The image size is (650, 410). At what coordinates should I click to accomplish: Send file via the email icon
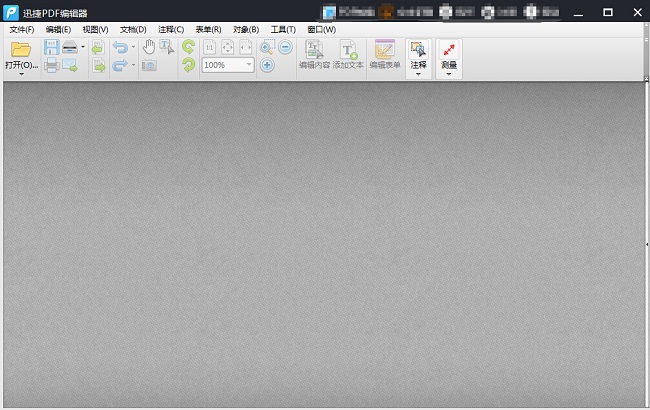70,65
